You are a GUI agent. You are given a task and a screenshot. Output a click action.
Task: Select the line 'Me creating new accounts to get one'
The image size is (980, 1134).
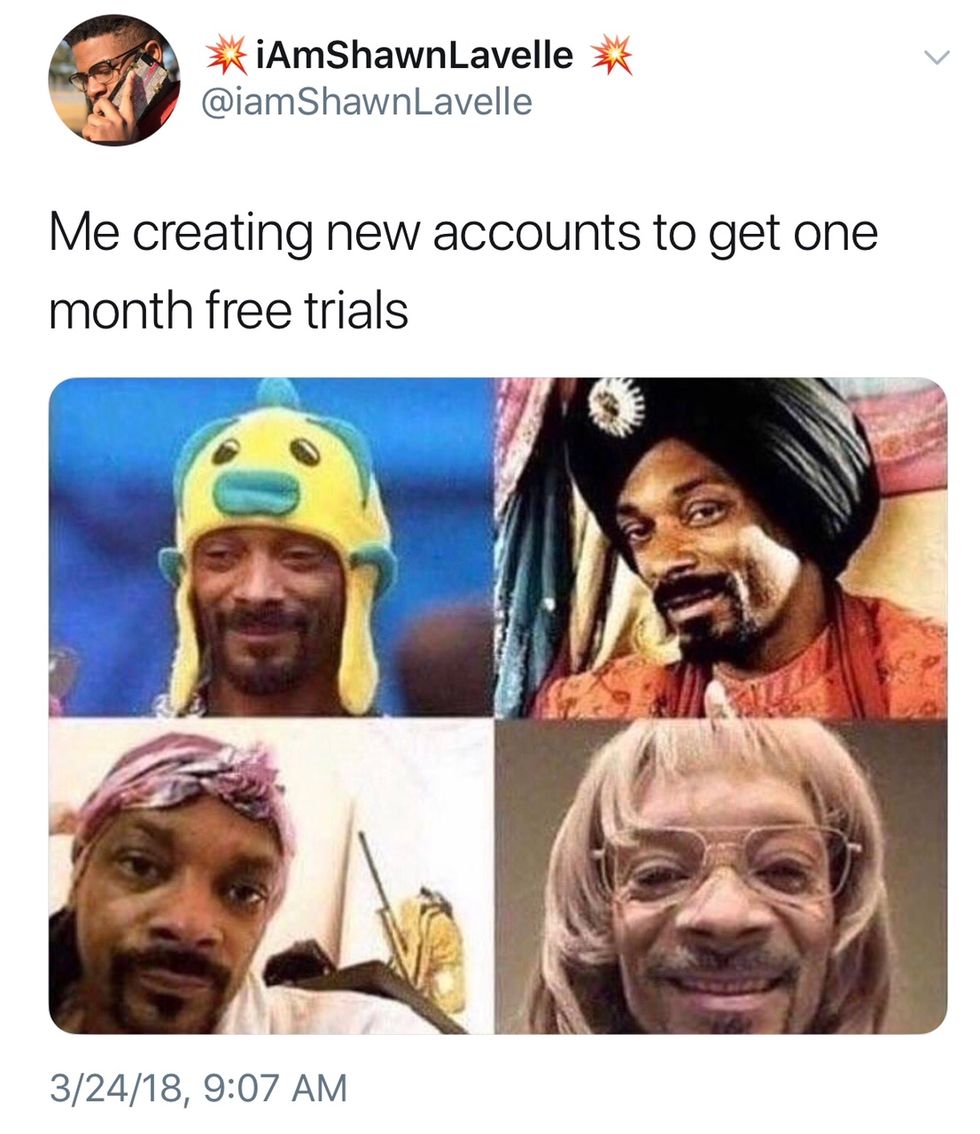click(464, 235)
